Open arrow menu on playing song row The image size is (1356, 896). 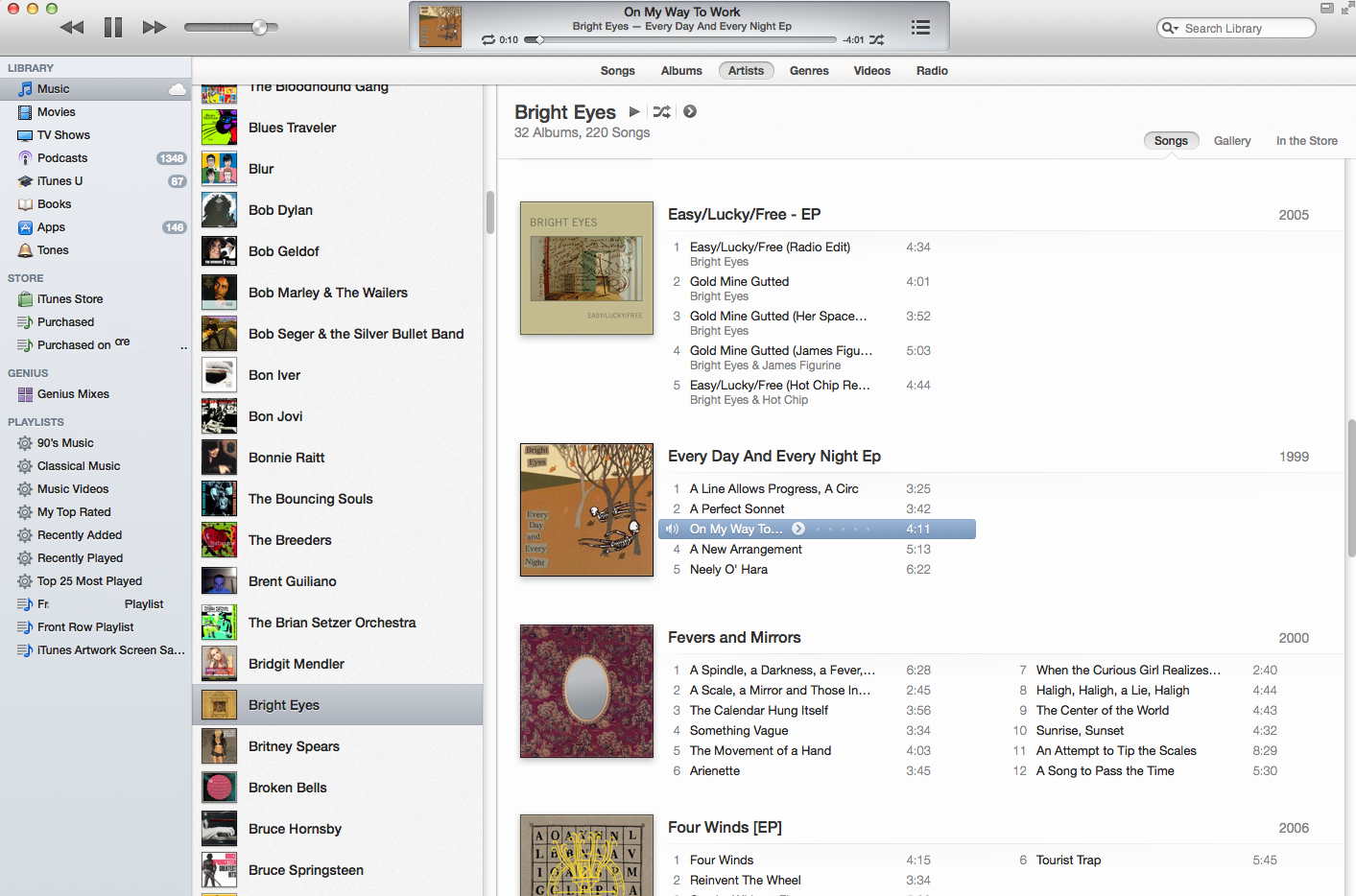point(798,529)
